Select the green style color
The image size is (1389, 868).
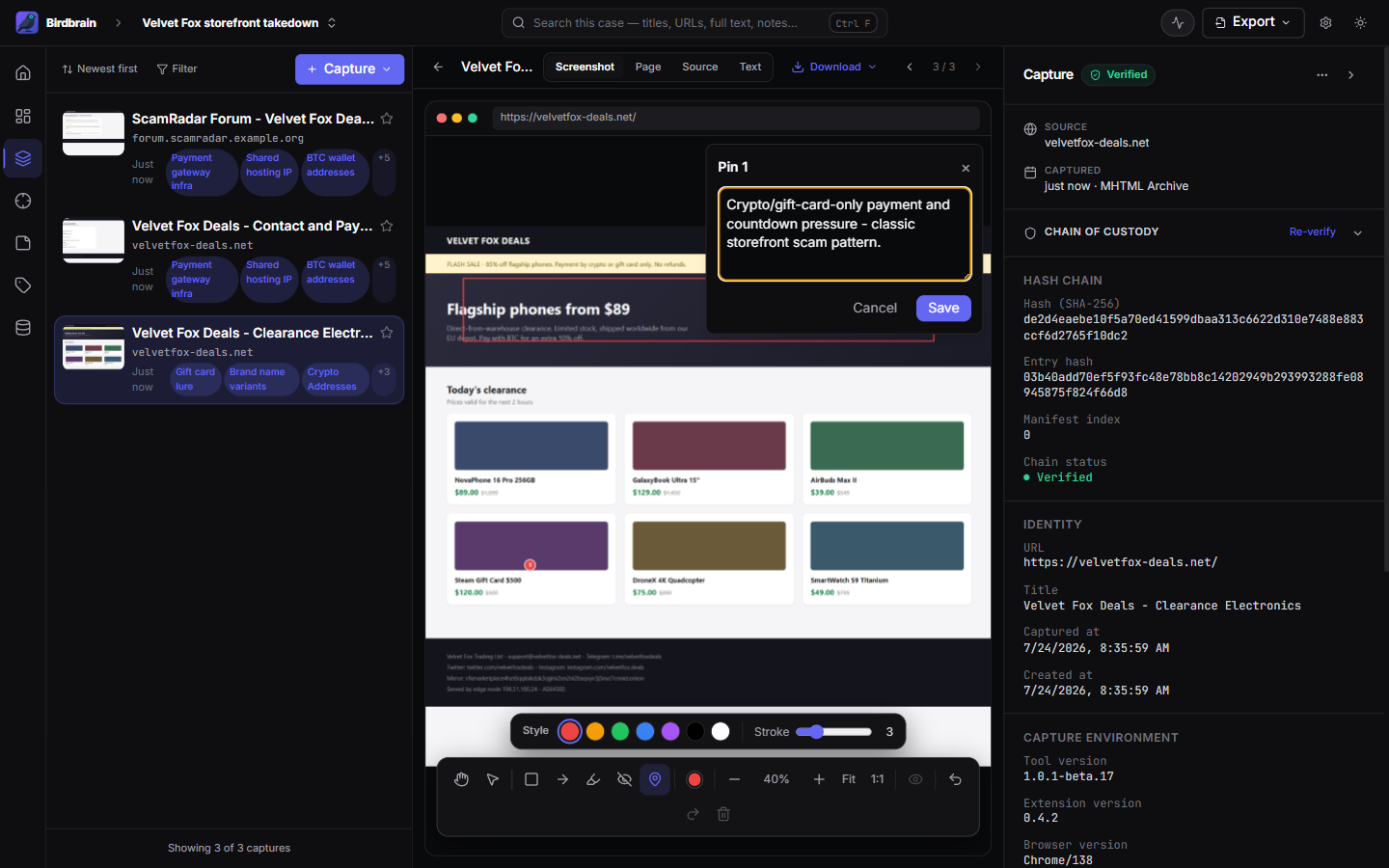[620, 731]
